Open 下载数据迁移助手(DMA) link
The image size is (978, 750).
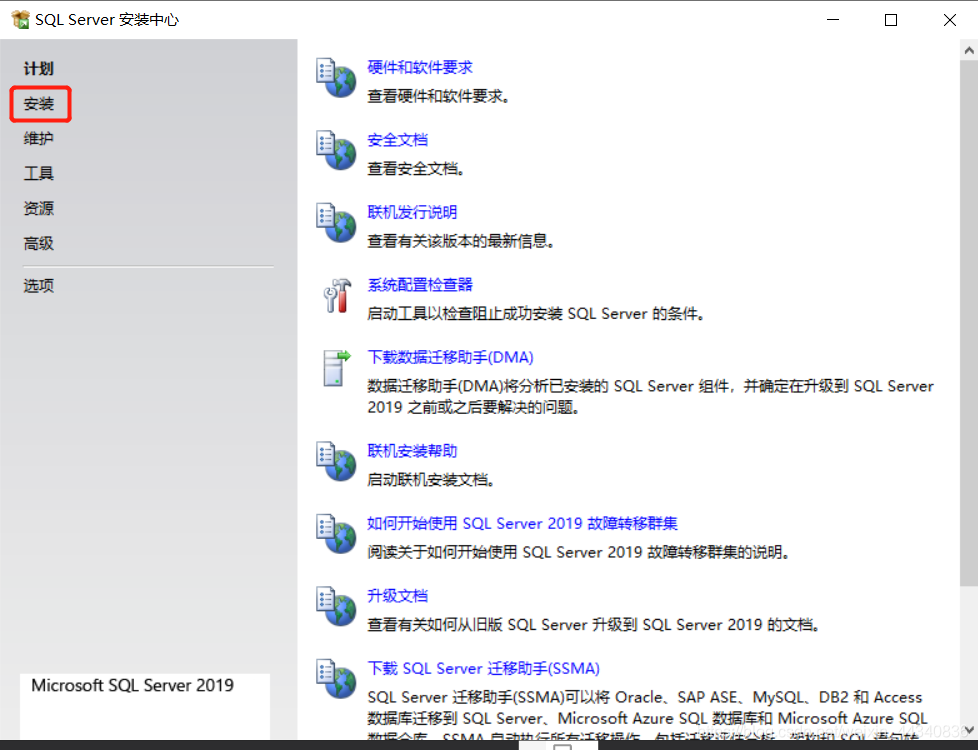coord(450,357)
